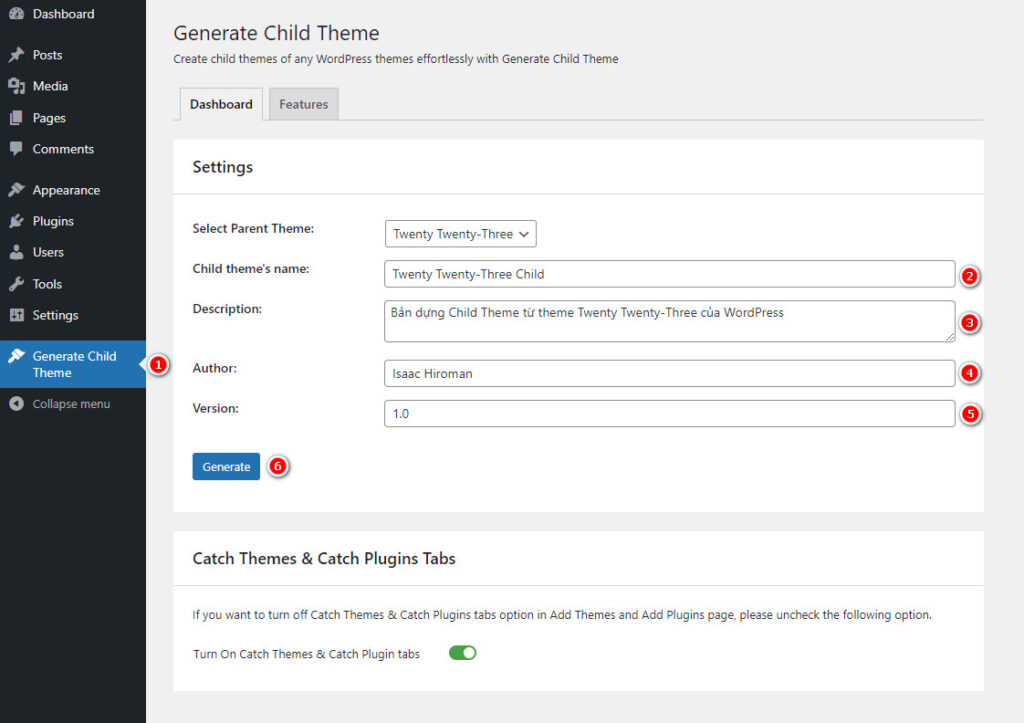The width and height of the screenshot is (1024, 723).
Task: Click the Description textarea resize handle
Action: [950, 337]
